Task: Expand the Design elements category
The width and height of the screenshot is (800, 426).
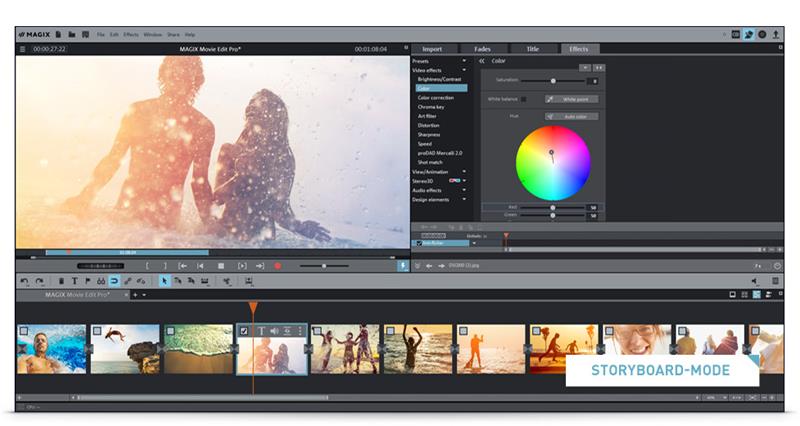Action: pos(465,199)
